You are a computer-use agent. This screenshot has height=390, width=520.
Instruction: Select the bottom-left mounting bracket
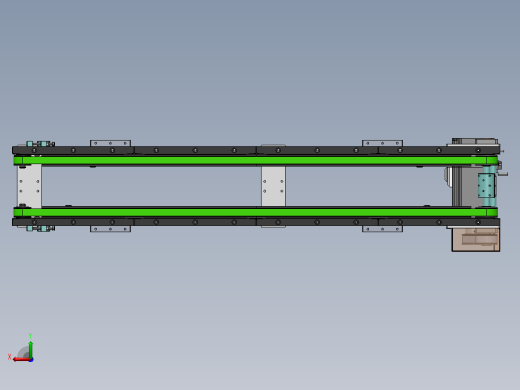coord(110,229)
